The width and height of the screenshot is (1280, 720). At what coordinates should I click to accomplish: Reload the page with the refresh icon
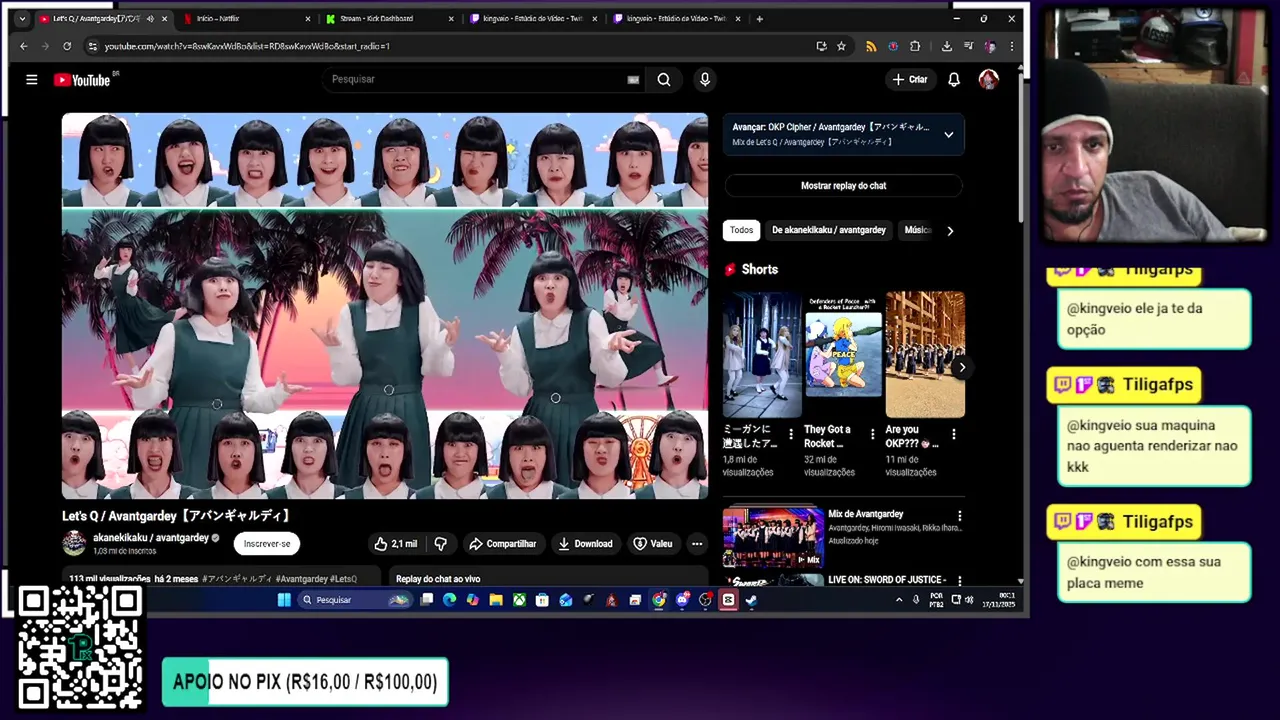point(67,46)
